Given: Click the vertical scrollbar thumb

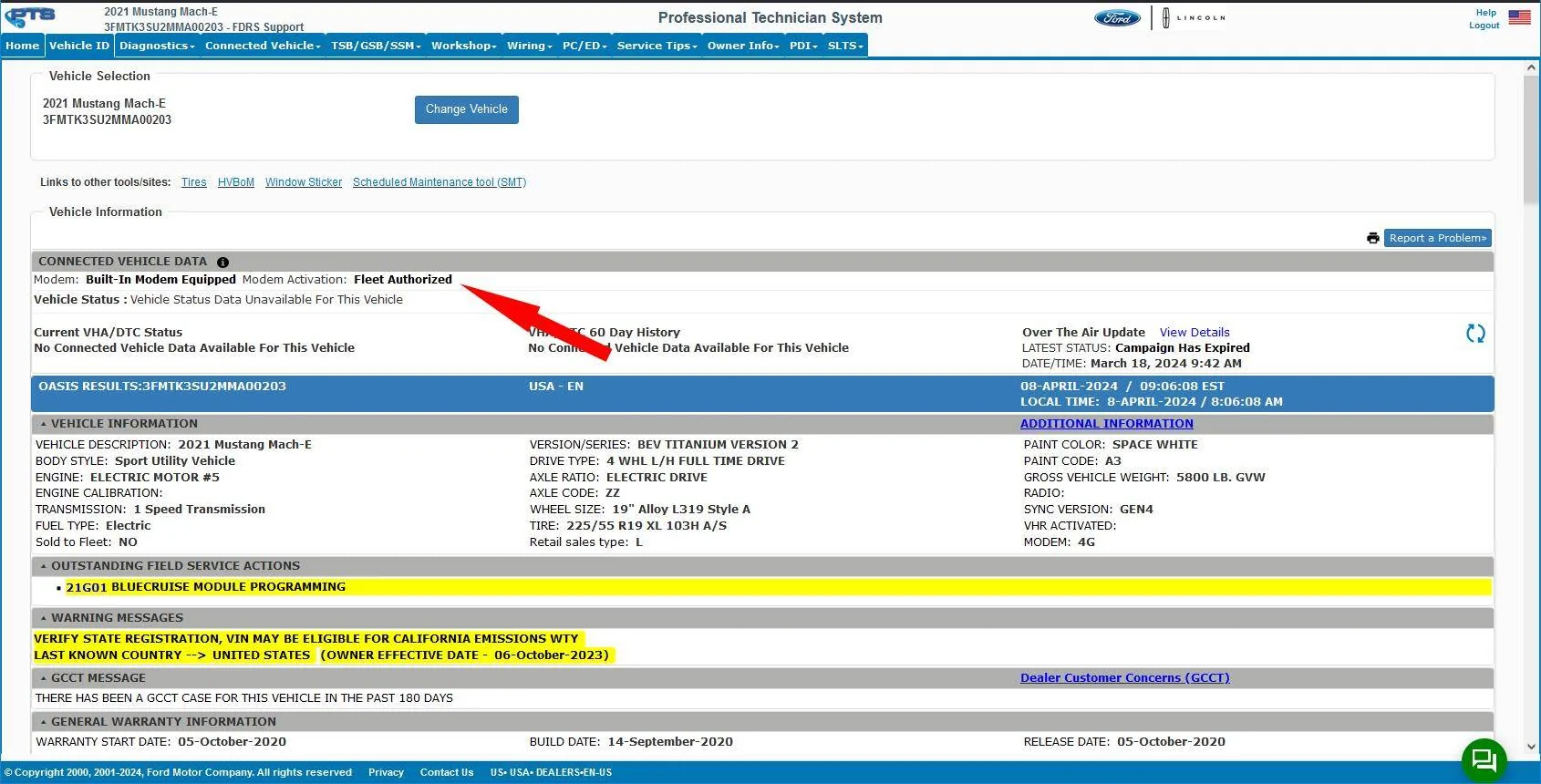Looking at the screenshot, I should (1531, 141).
